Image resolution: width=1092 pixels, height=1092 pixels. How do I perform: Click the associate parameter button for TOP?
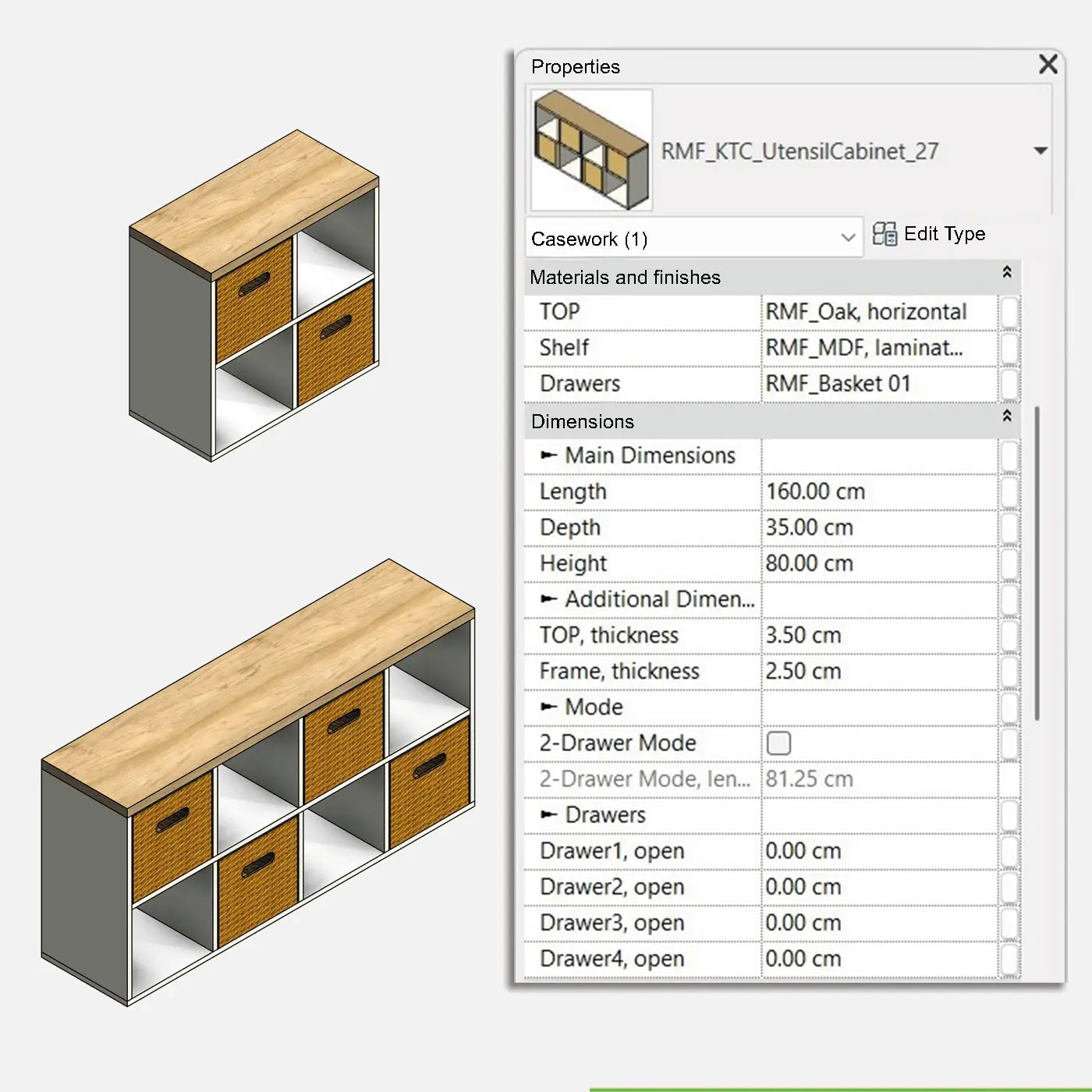coord(1009,312)
